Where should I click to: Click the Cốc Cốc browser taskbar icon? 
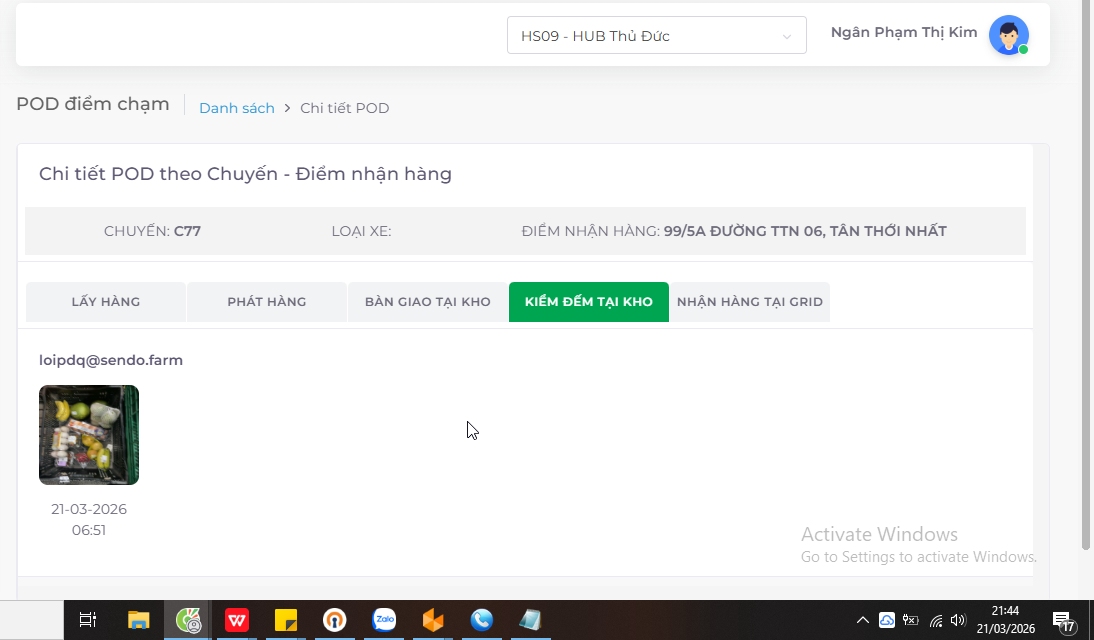coord(188,620)
